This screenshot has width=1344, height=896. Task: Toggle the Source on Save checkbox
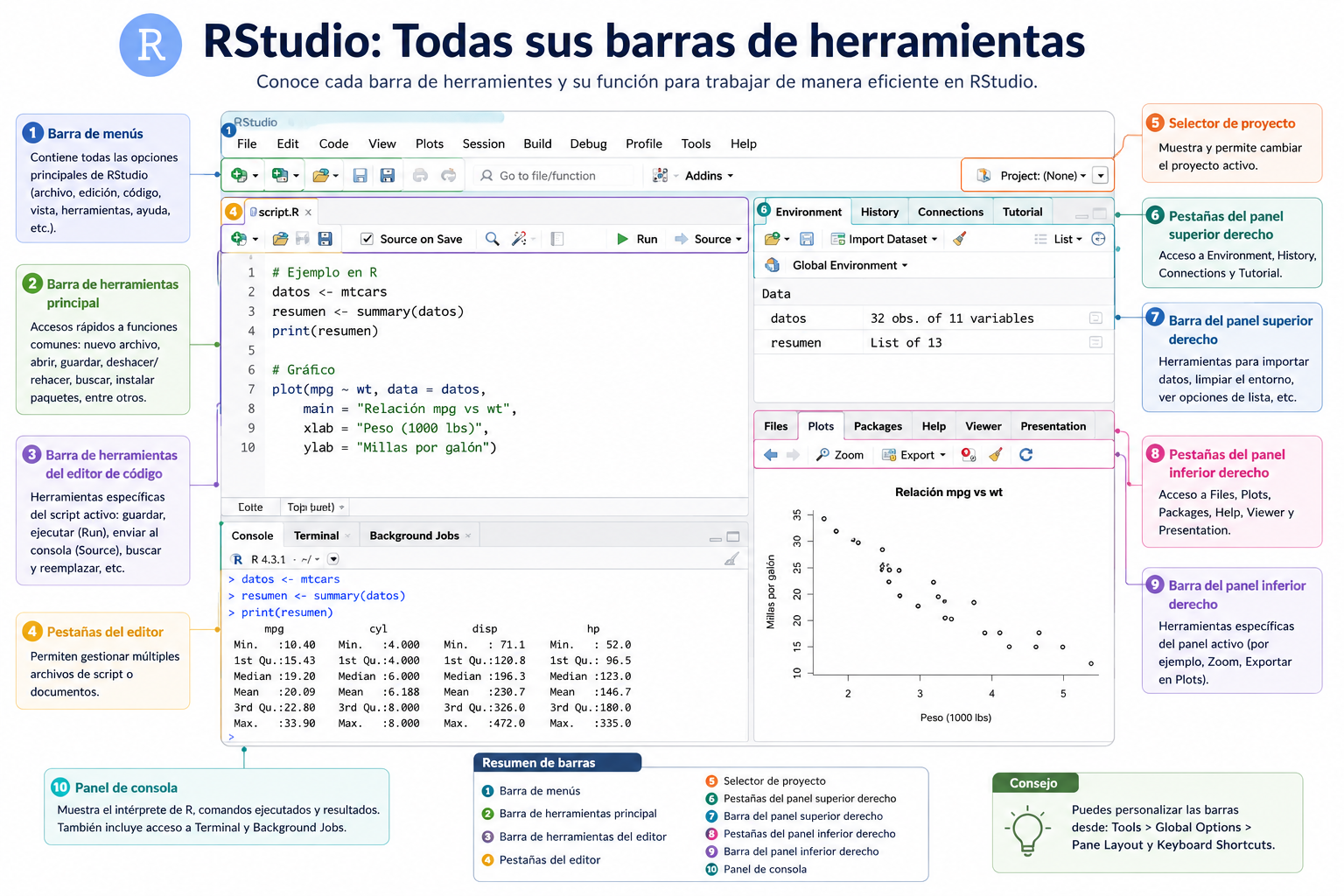point(367,239)
